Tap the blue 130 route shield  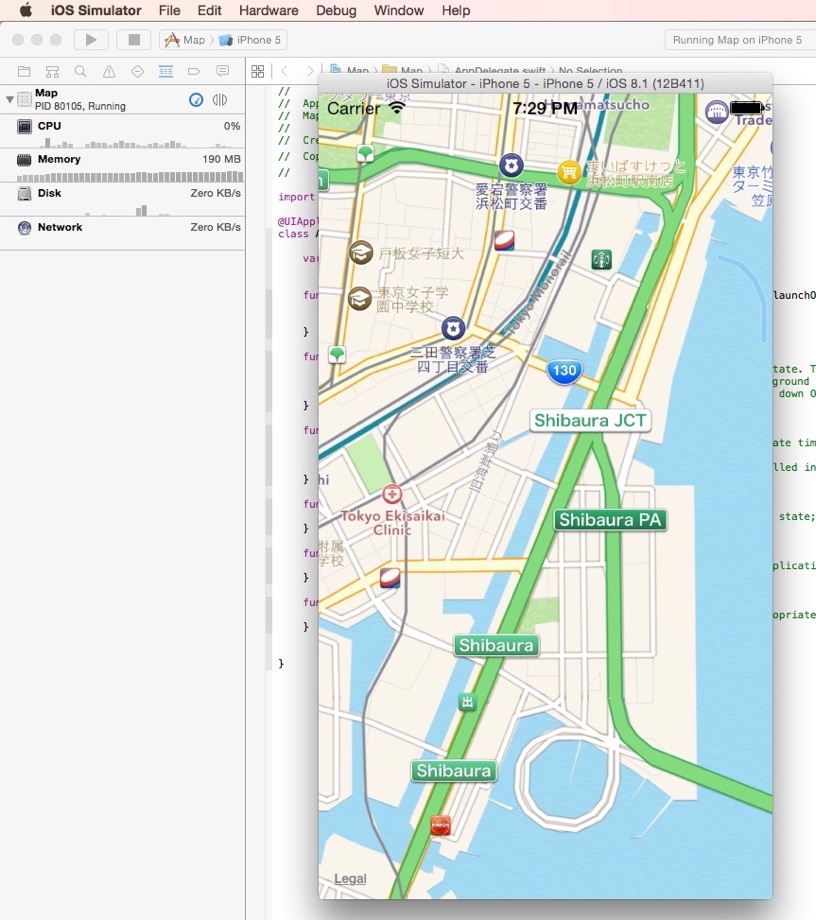click(x=564, y=371)
